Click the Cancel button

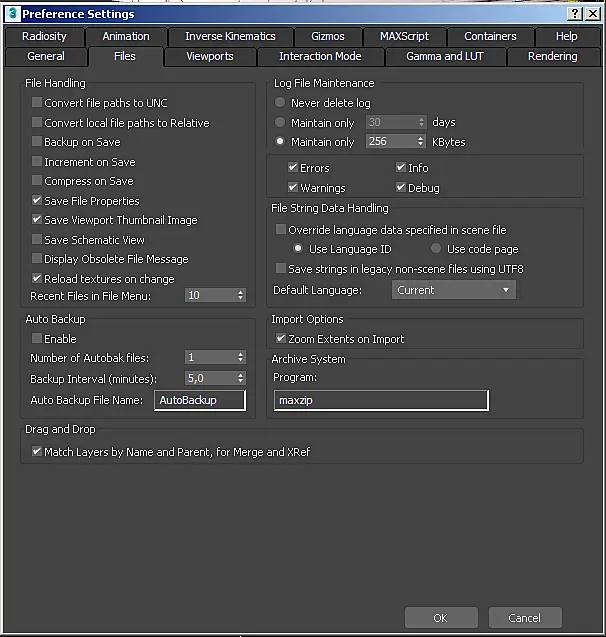tap(525, 618)
